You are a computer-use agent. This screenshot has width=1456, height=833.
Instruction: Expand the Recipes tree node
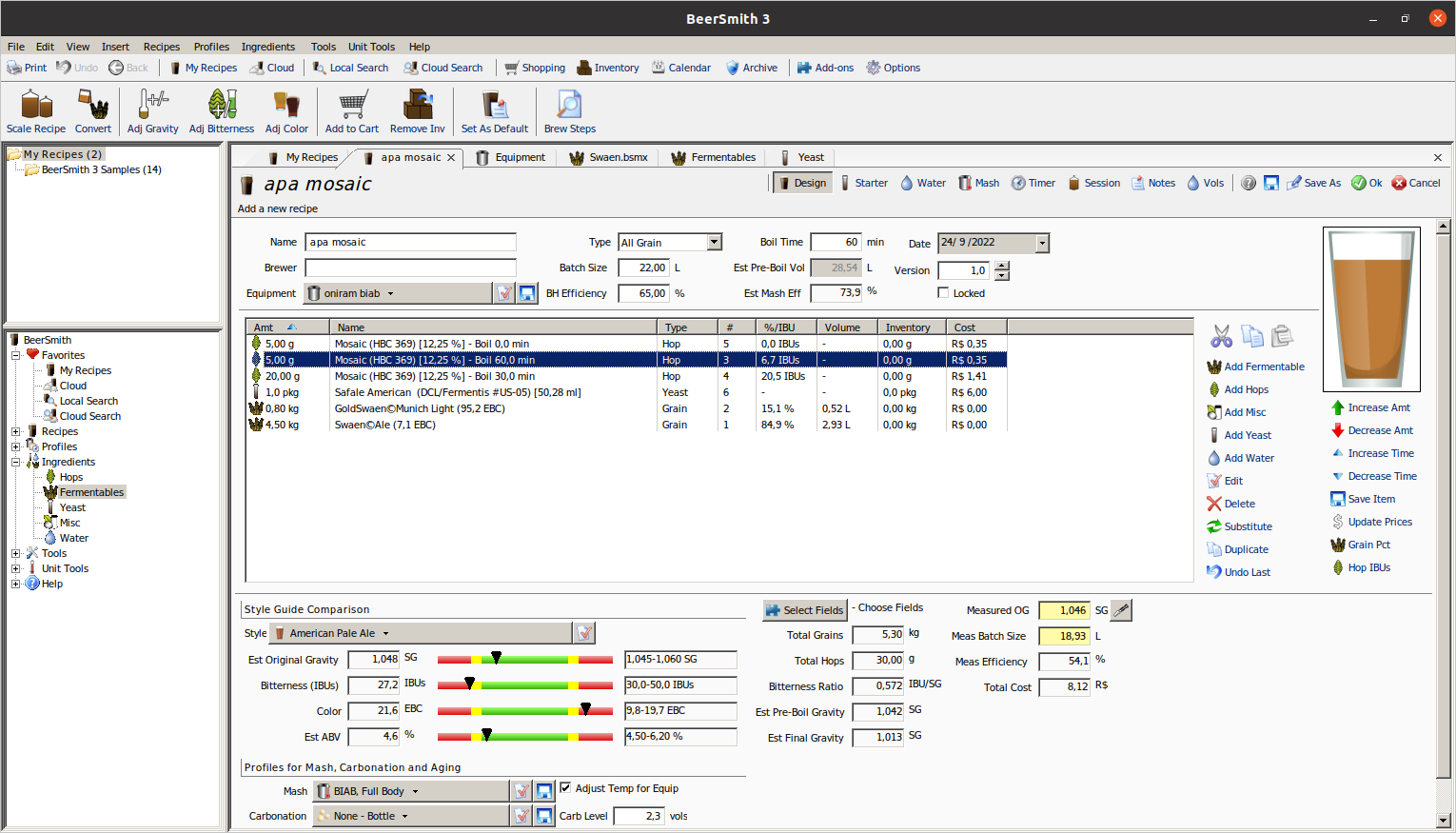(x=16, y=431)
